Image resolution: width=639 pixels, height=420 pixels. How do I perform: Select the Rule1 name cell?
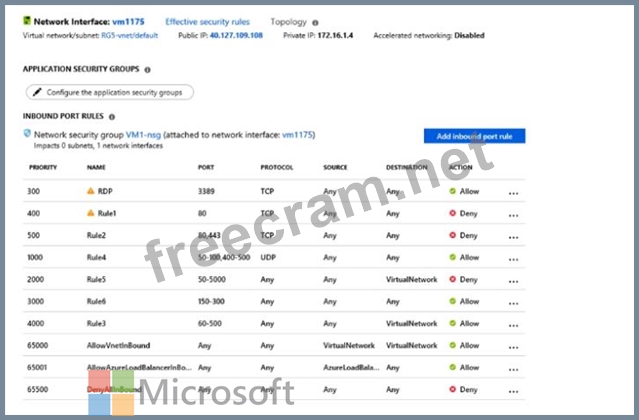(x=107, y=213)
